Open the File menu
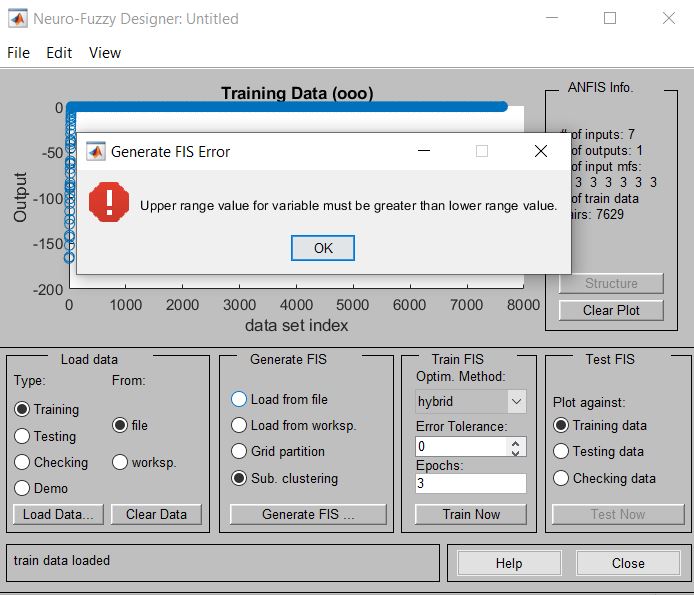The image size is (694, 595). [18, 53]
